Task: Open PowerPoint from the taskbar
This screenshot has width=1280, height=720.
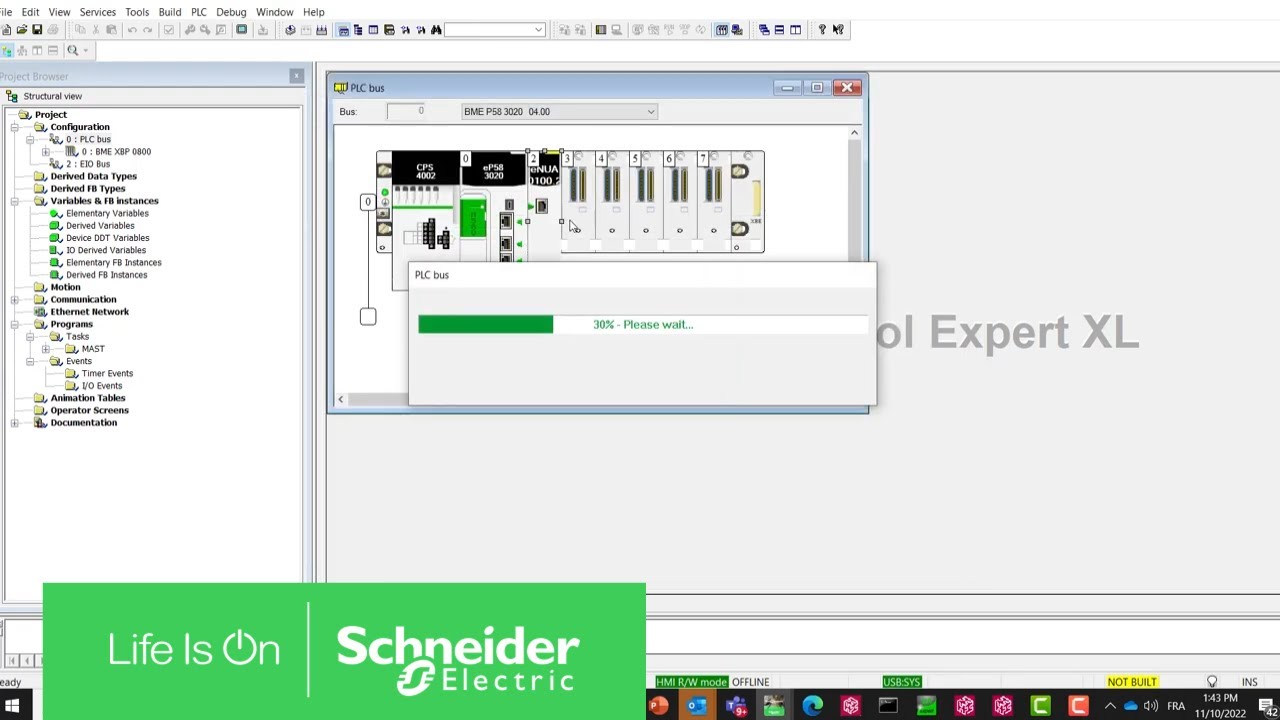Action: pyautogui.click(x=658, y=707)
